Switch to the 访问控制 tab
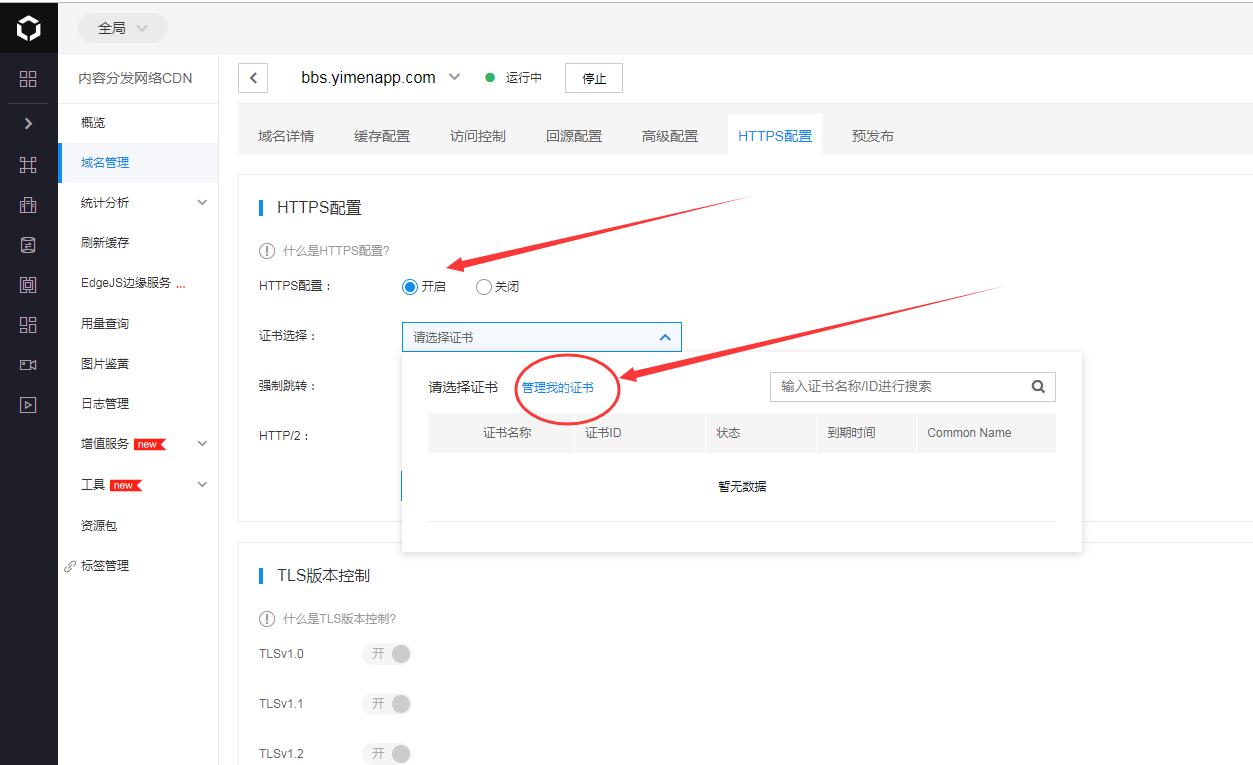The image size is (1253, 765). (x=478, y=136)
